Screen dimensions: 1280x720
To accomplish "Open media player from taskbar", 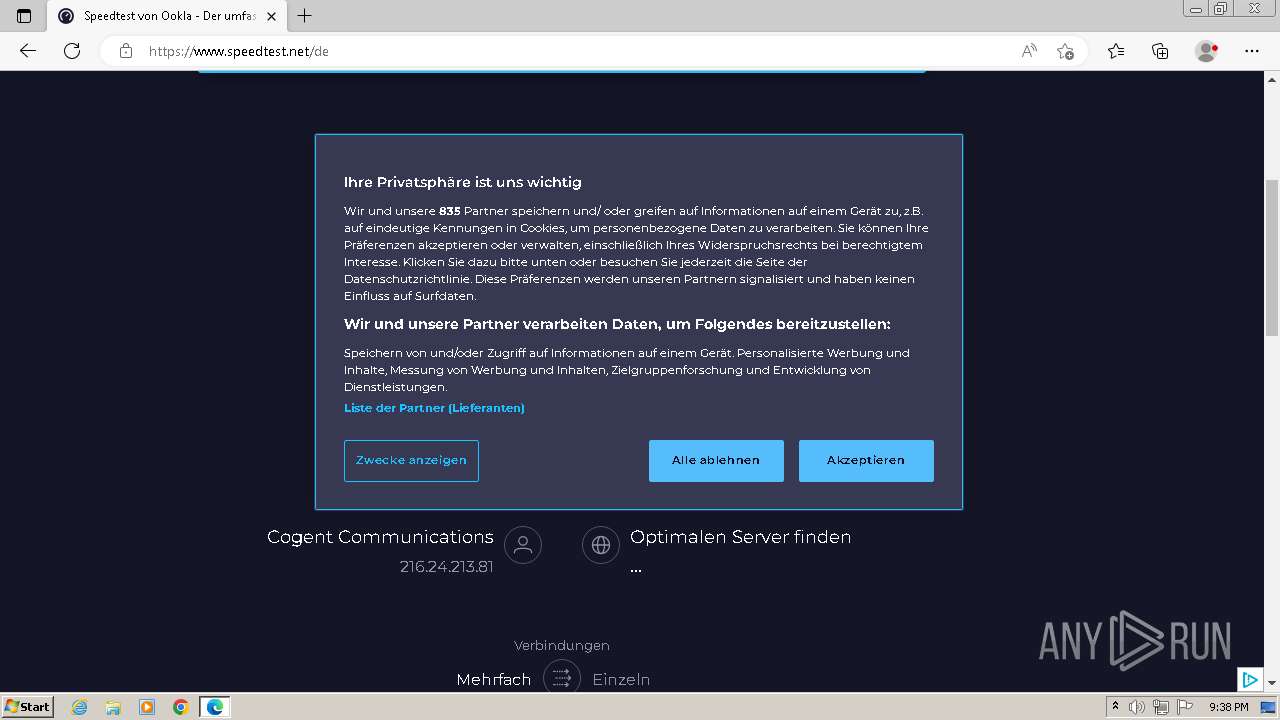I will point(147,707).
